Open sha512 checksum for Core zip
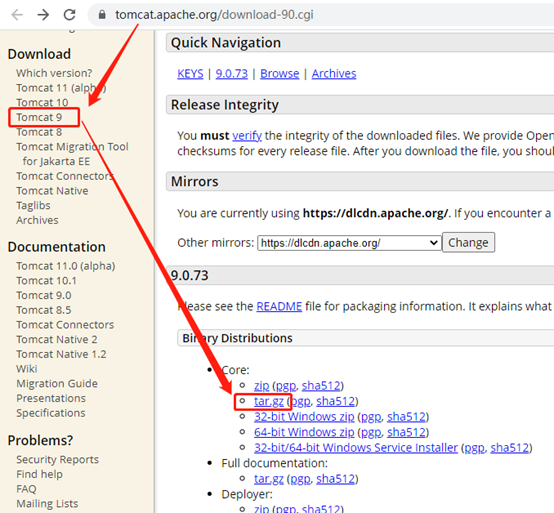554x513 pixels. [321, 386]
